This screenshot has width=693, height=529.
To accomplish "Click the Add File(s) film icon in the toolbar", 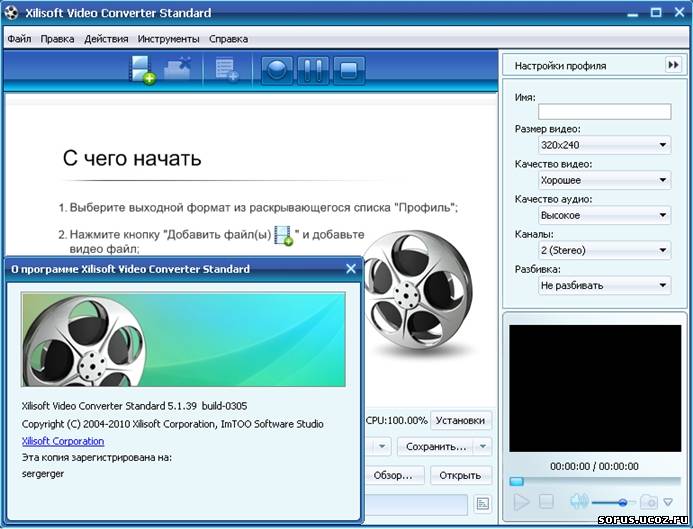I will coord(142,69).
